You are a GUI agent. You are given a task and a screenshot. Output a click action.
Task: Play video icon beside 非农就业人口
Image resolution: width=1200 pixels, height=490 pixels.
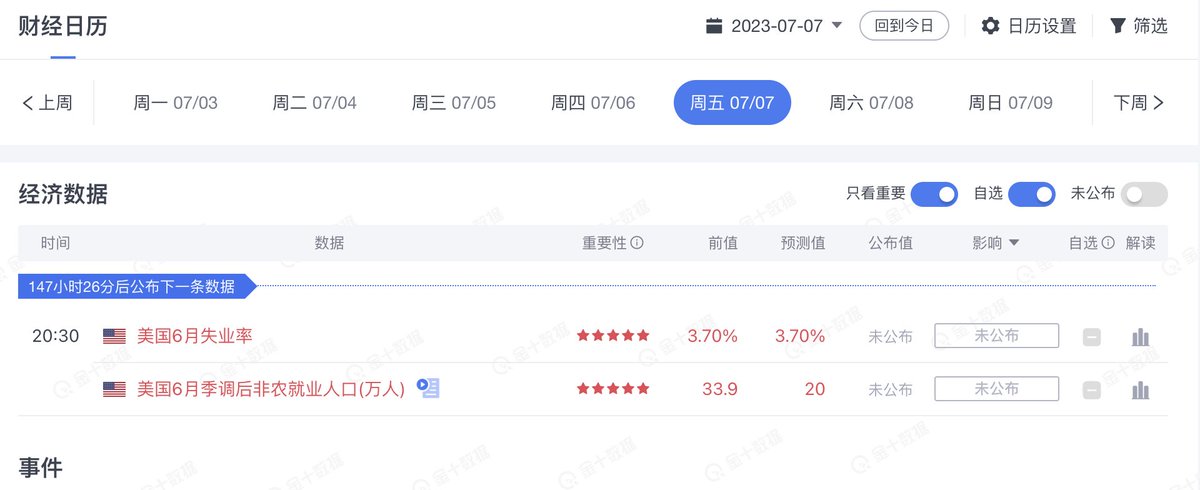point(428,388)
